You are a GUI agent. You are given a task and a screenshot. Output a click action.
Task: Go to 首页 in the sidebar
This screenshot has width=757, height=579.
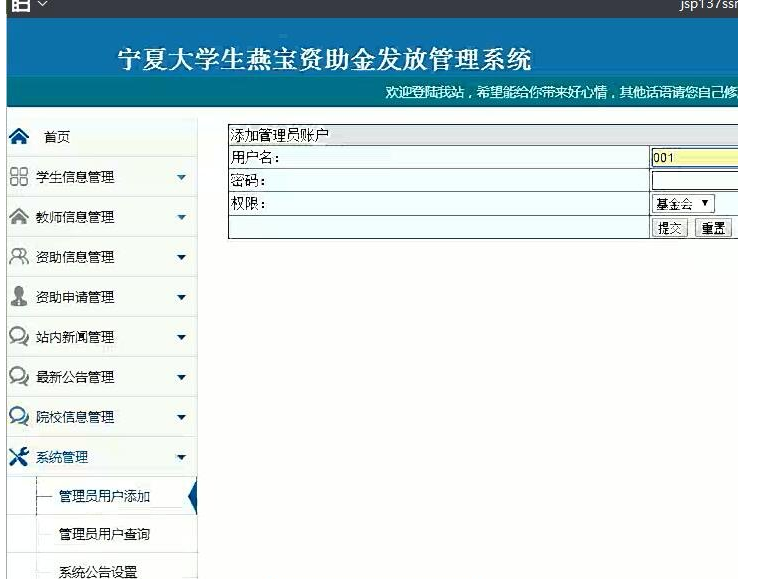tap(57, 137)
